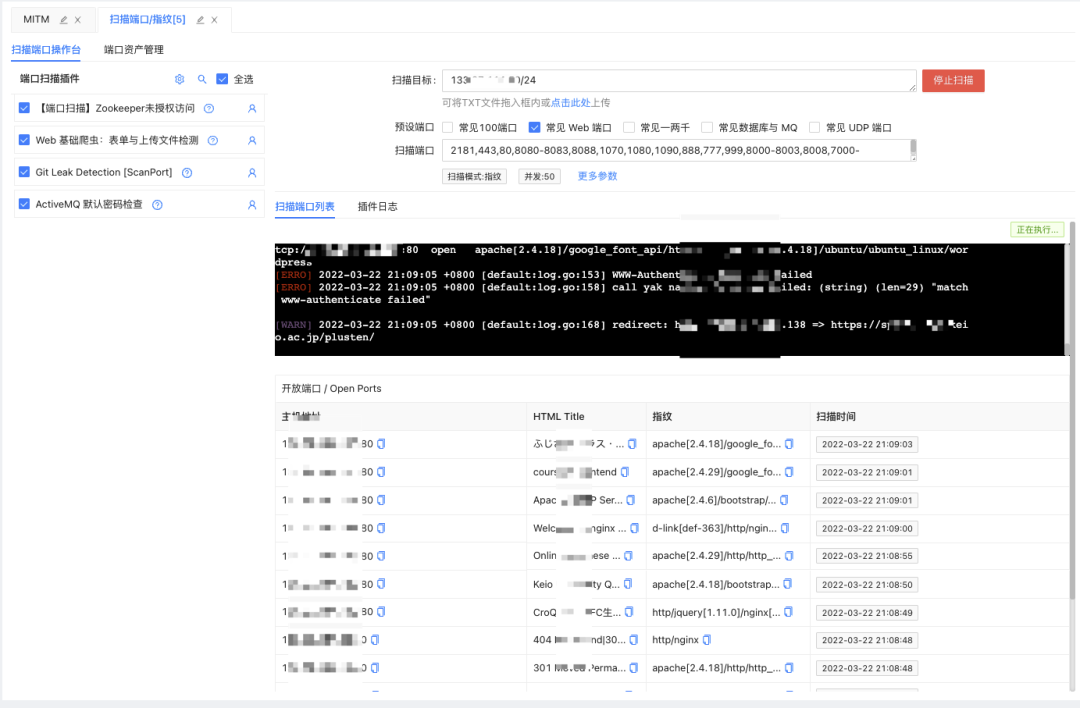Click the 开放端口 / Open Ports heading
This screenshot has width=1080, height=708.
point(331,388)
